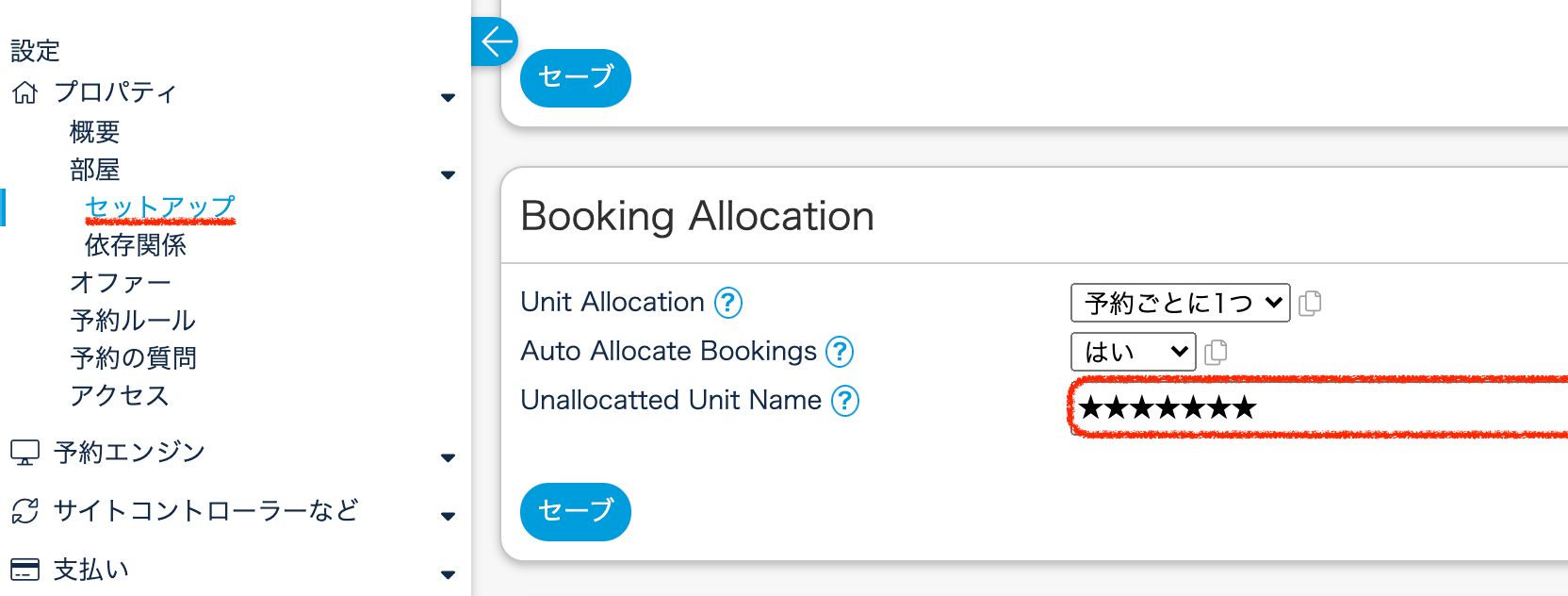
Task: Select the 予約ルール menu item
Action: pos(133,321)
